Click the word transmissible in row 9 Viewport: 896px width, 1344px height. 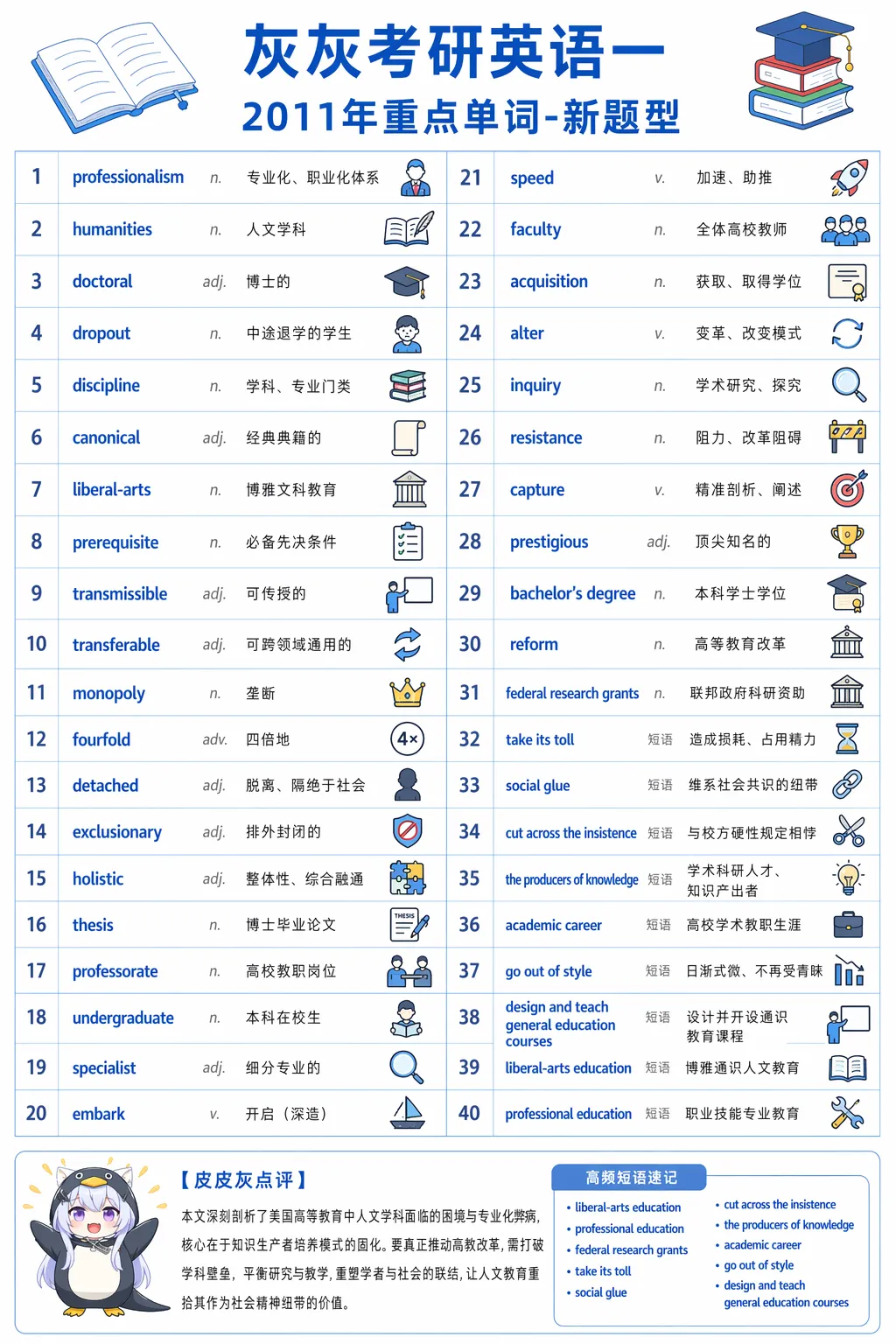click(x=120, y=593)
